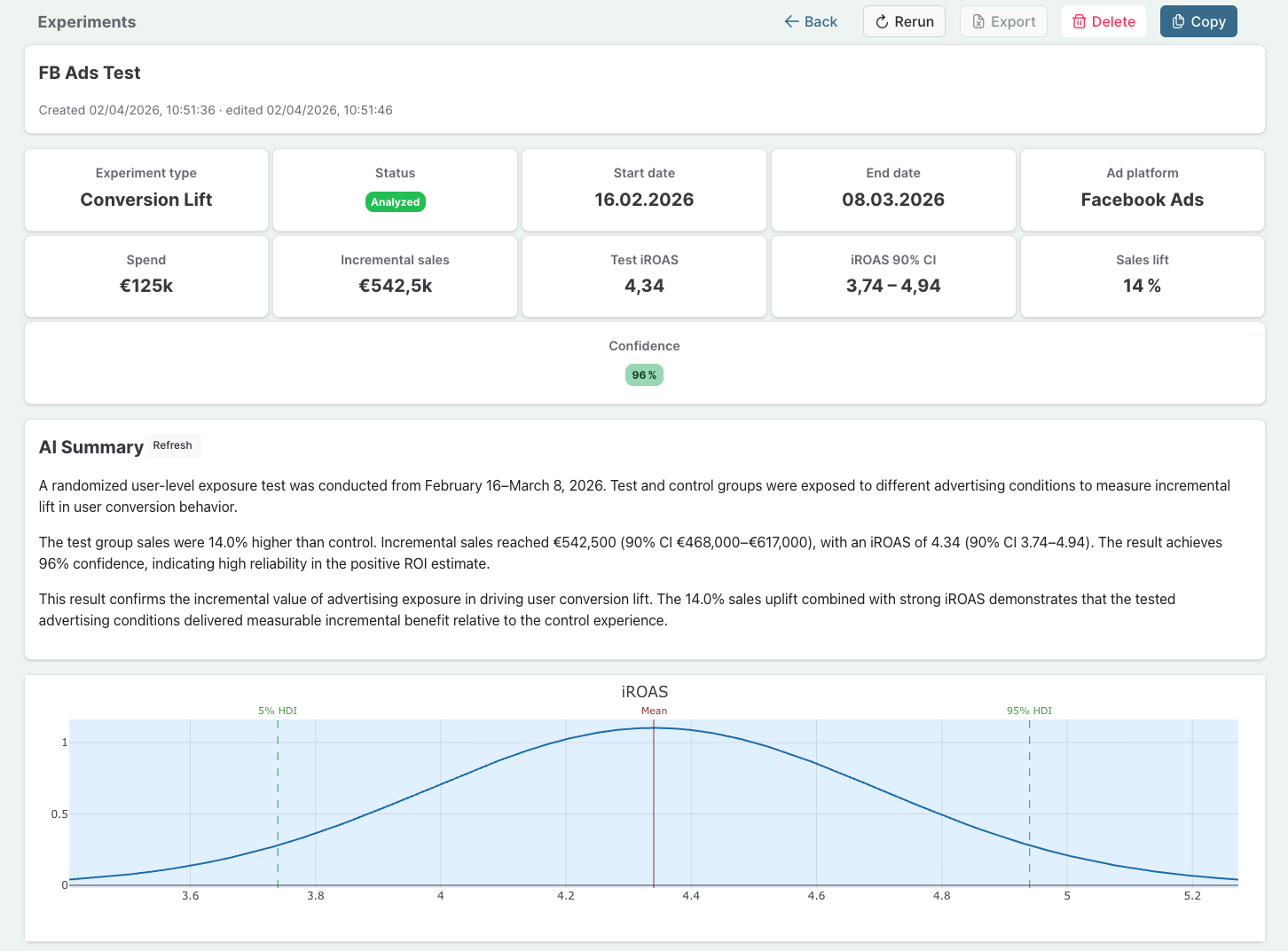
Task: Click the Back arrow link
Action: (811, 21)
